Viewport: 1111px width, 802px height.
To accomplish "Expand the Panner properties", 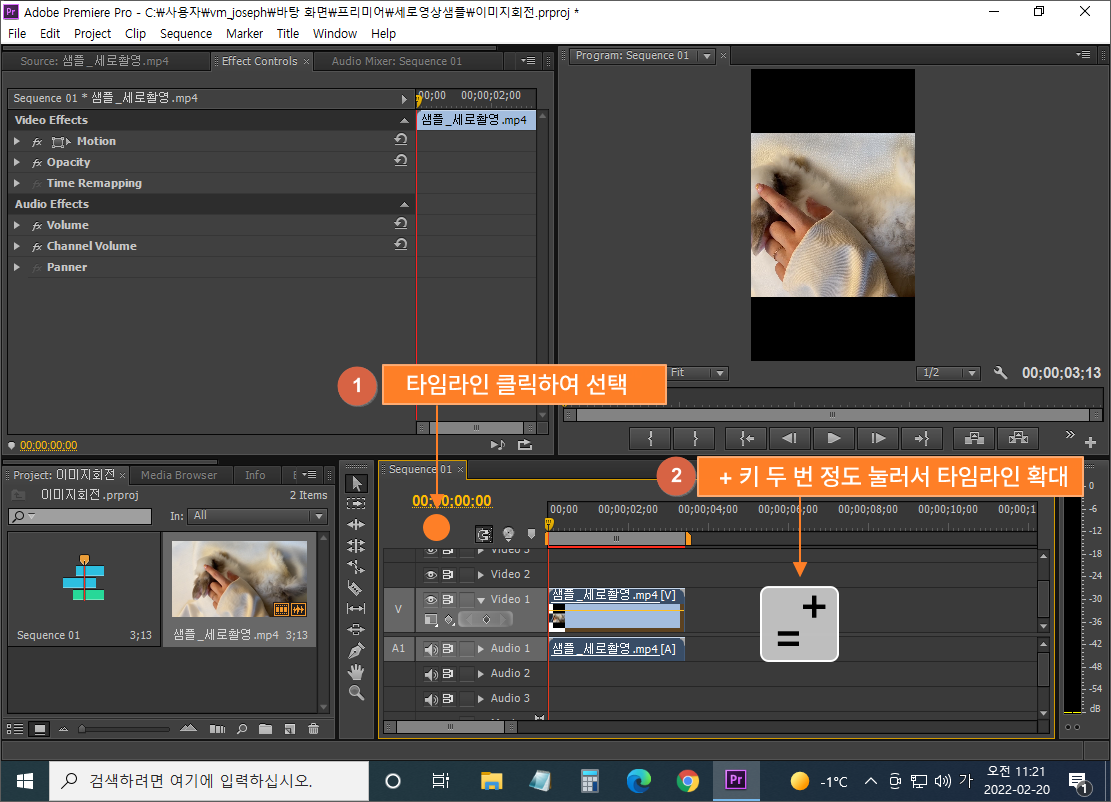I will point(17,267).
